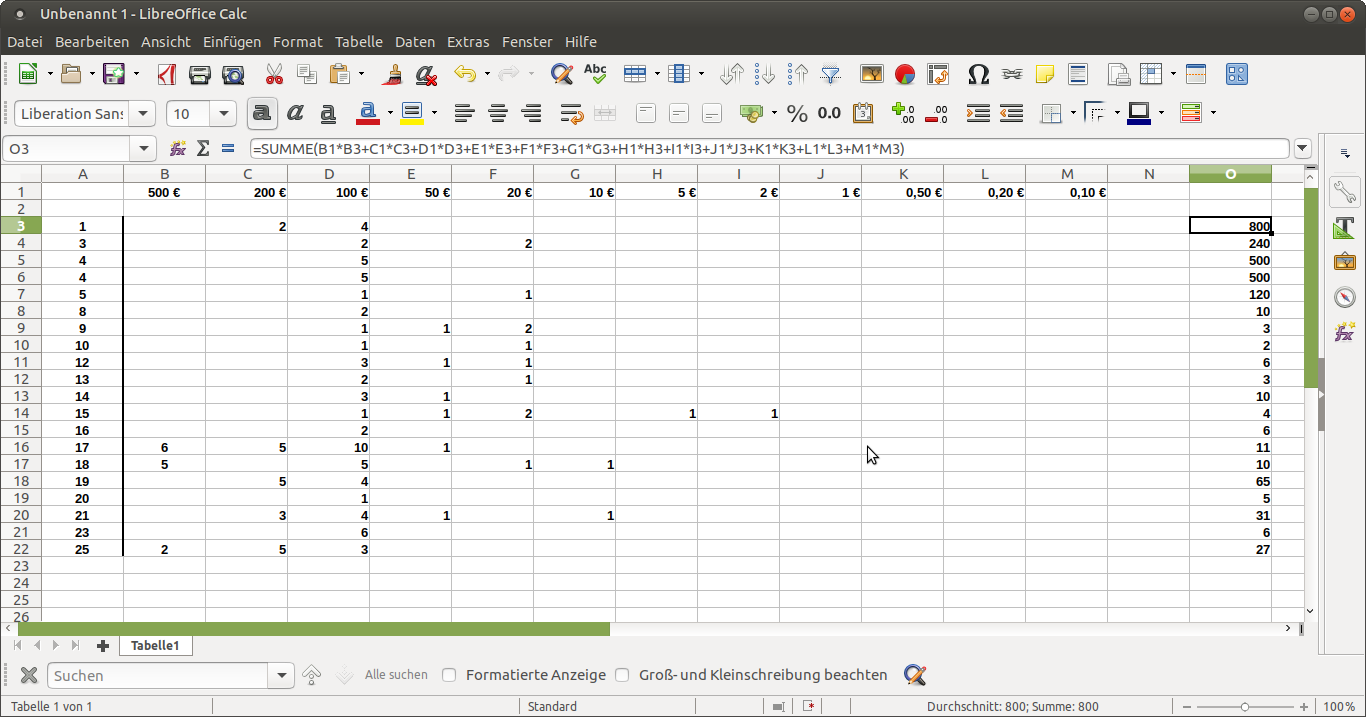Cut the selection with the scissors icon

(x=274, y=74)
